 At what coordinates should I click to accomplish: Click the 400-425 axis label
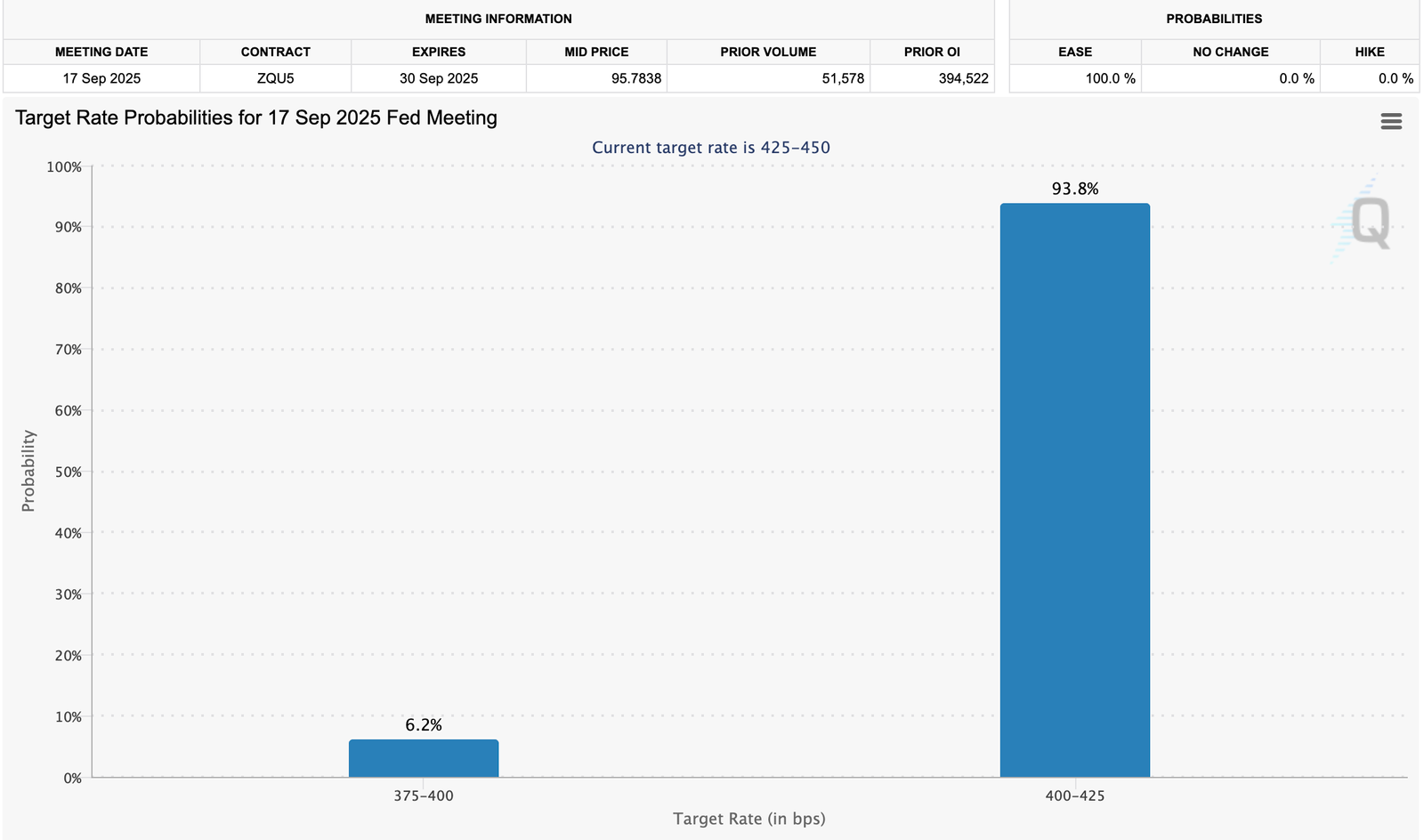pyautogui.click(x=1074, y=796)
